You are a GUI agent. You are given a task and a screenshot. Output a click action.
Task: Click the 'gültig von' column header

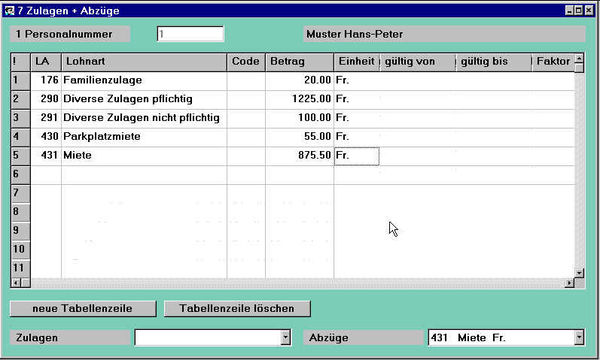[417, 62]
